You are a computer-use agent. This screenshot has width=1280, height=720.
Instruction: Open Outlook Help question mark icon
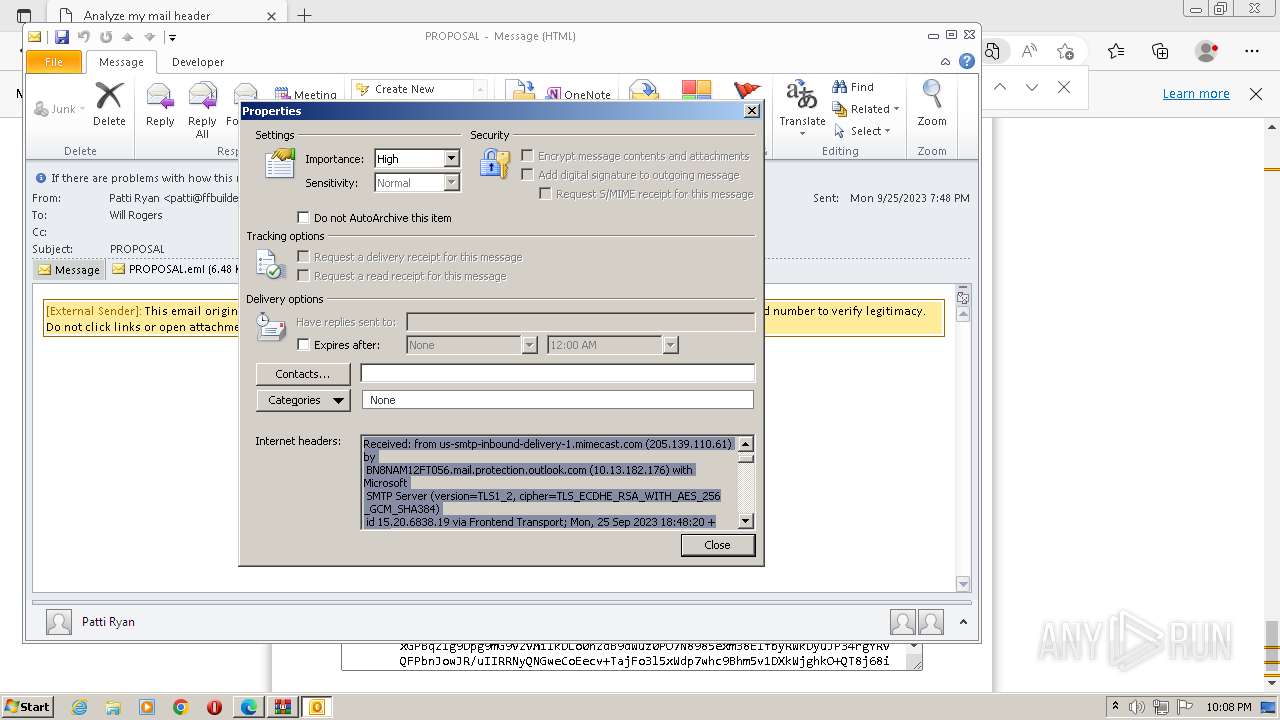pos(967,61)
